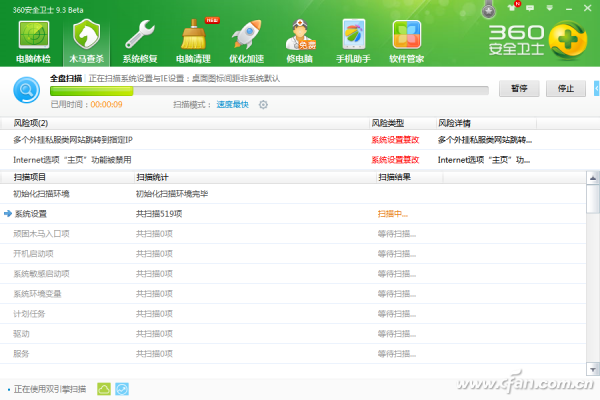Open the title bar main menu arrow
600x400 pixels.
[549, 8]
